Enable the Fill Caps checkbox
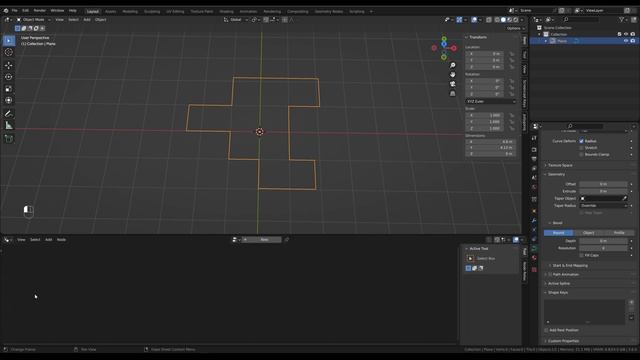 pos(581,256)
